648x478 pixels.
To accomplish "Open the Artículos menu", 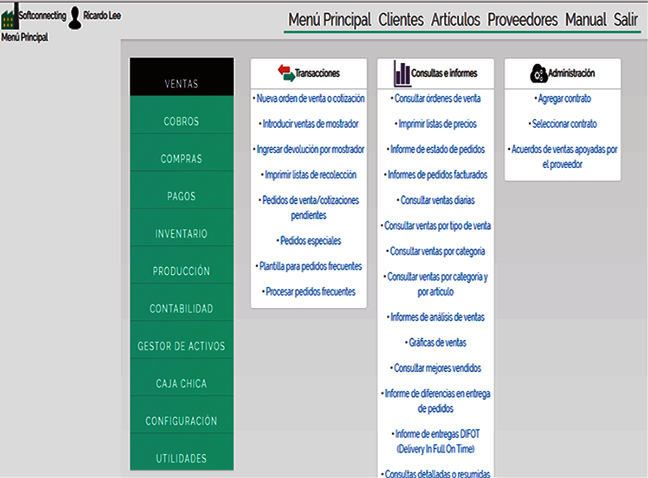I will (456, 20).
